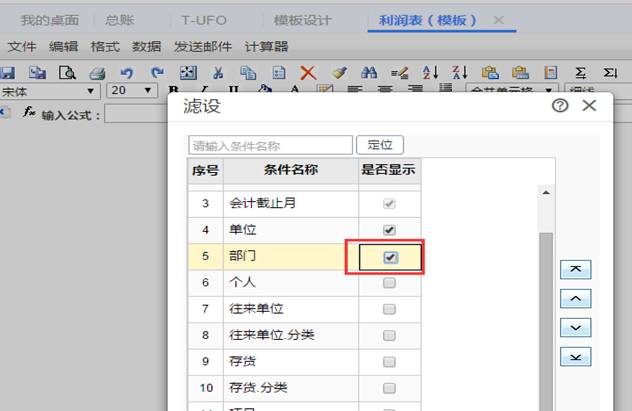Click the red X delete icon
The width and height of the screenshot is (632, 411).
308,73
